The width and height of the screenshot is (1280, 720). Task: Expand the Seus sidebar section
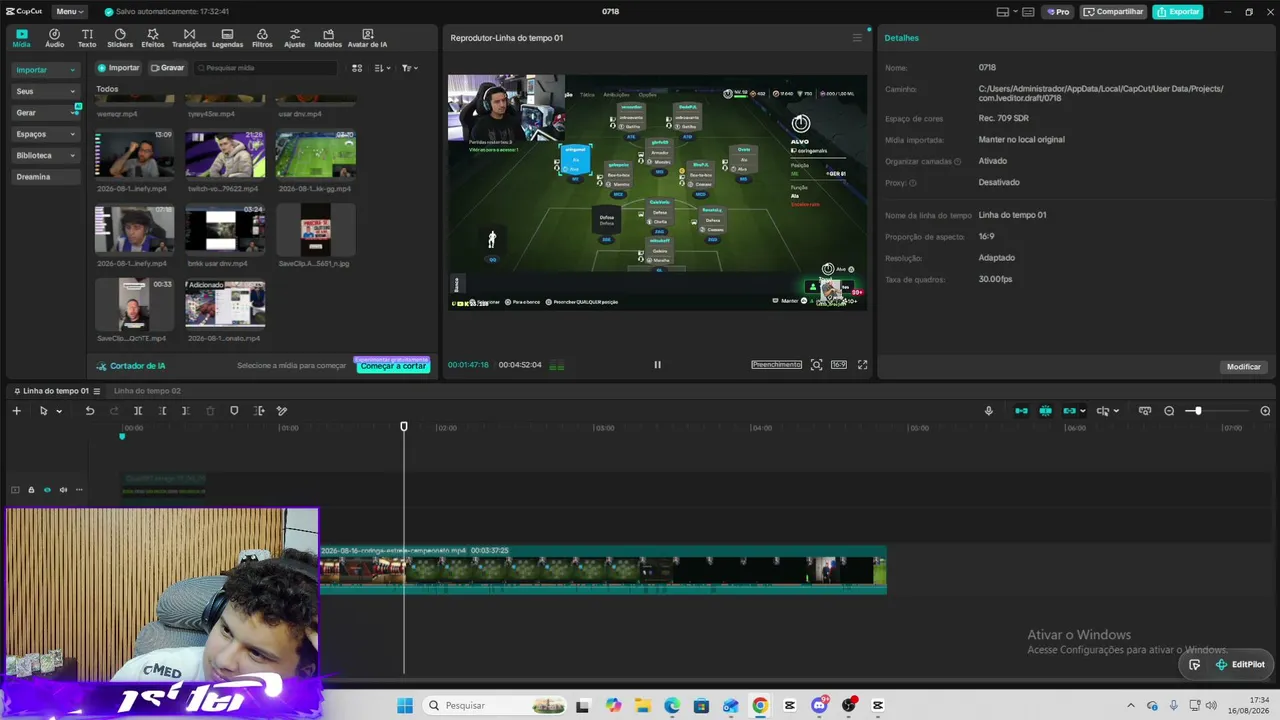tap(46, 91)
